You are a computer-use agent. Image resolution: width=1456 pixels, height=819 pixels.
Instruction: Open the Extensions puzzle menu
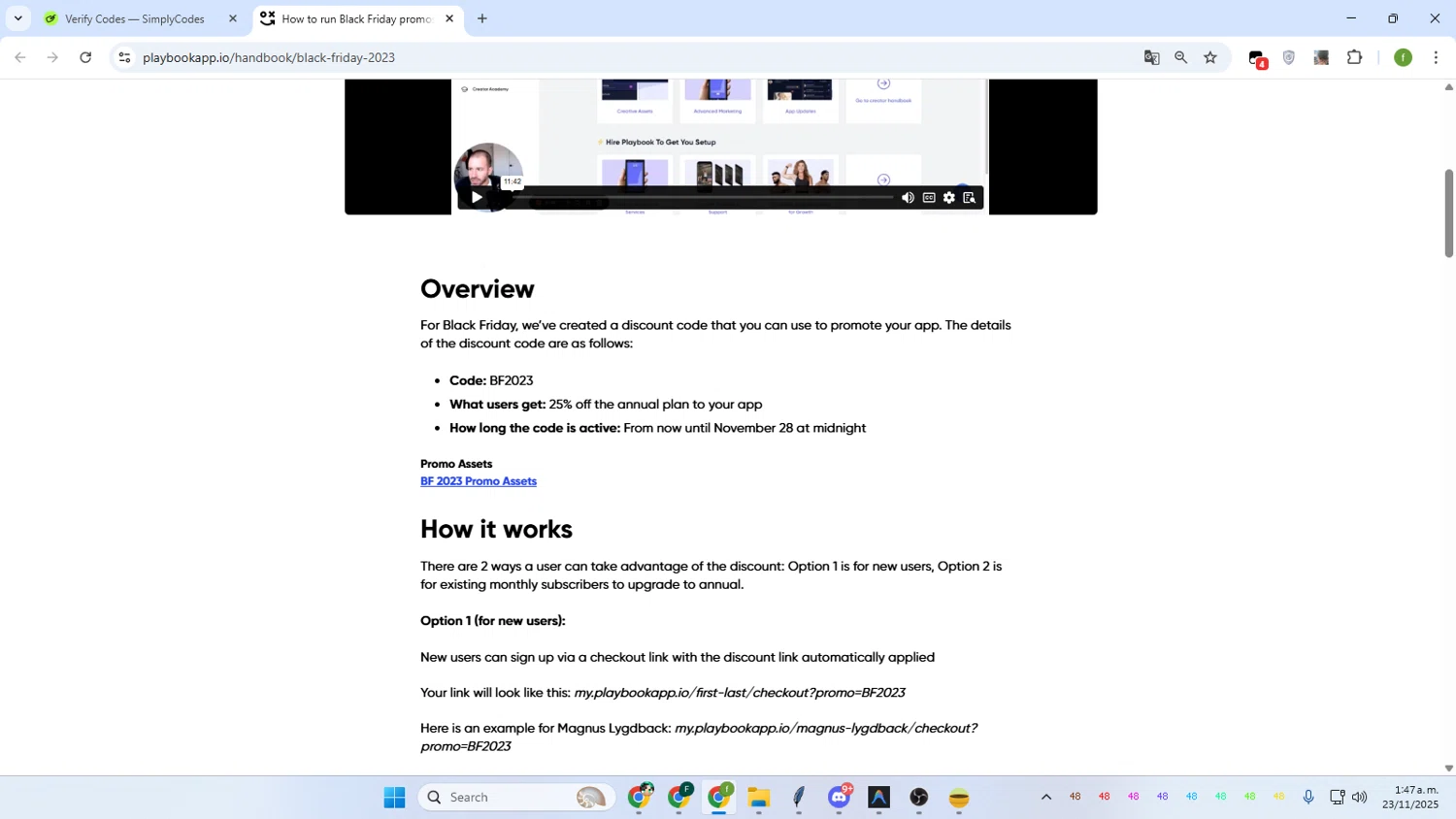coord(1355,57)
